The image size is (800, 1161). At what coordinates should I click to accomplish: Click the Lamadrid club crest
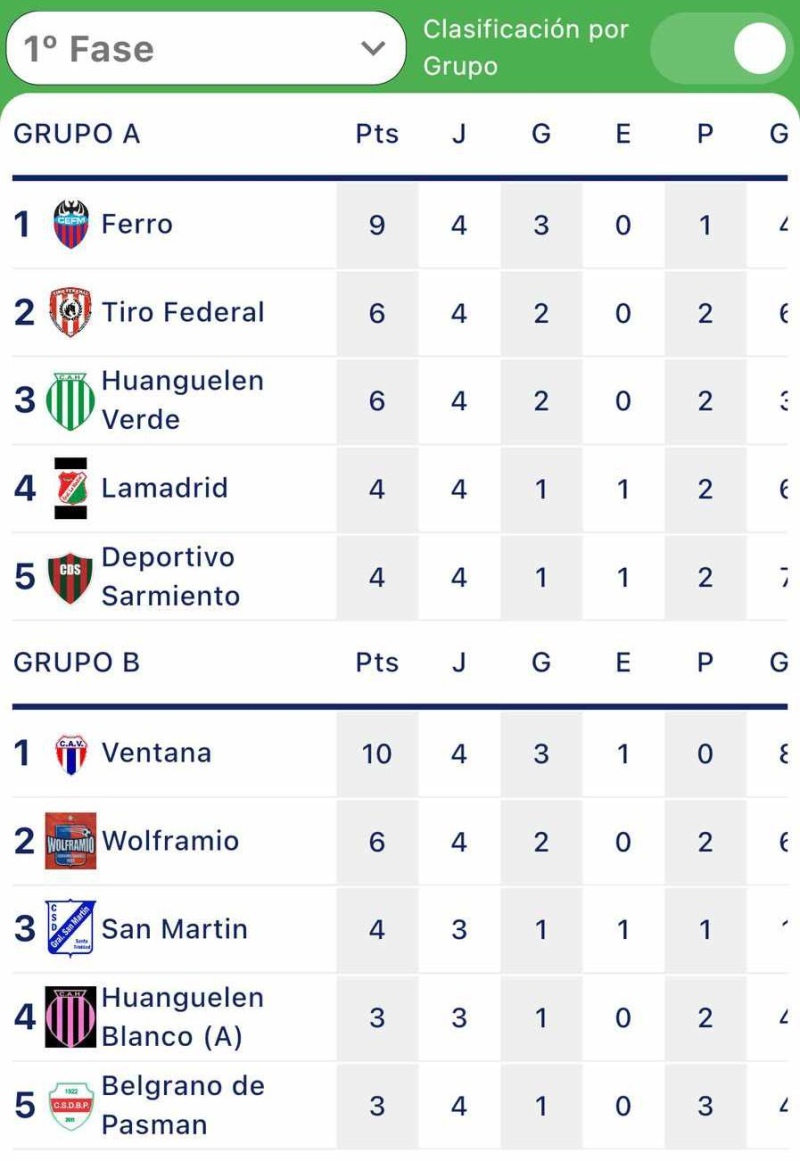point(71,488)
